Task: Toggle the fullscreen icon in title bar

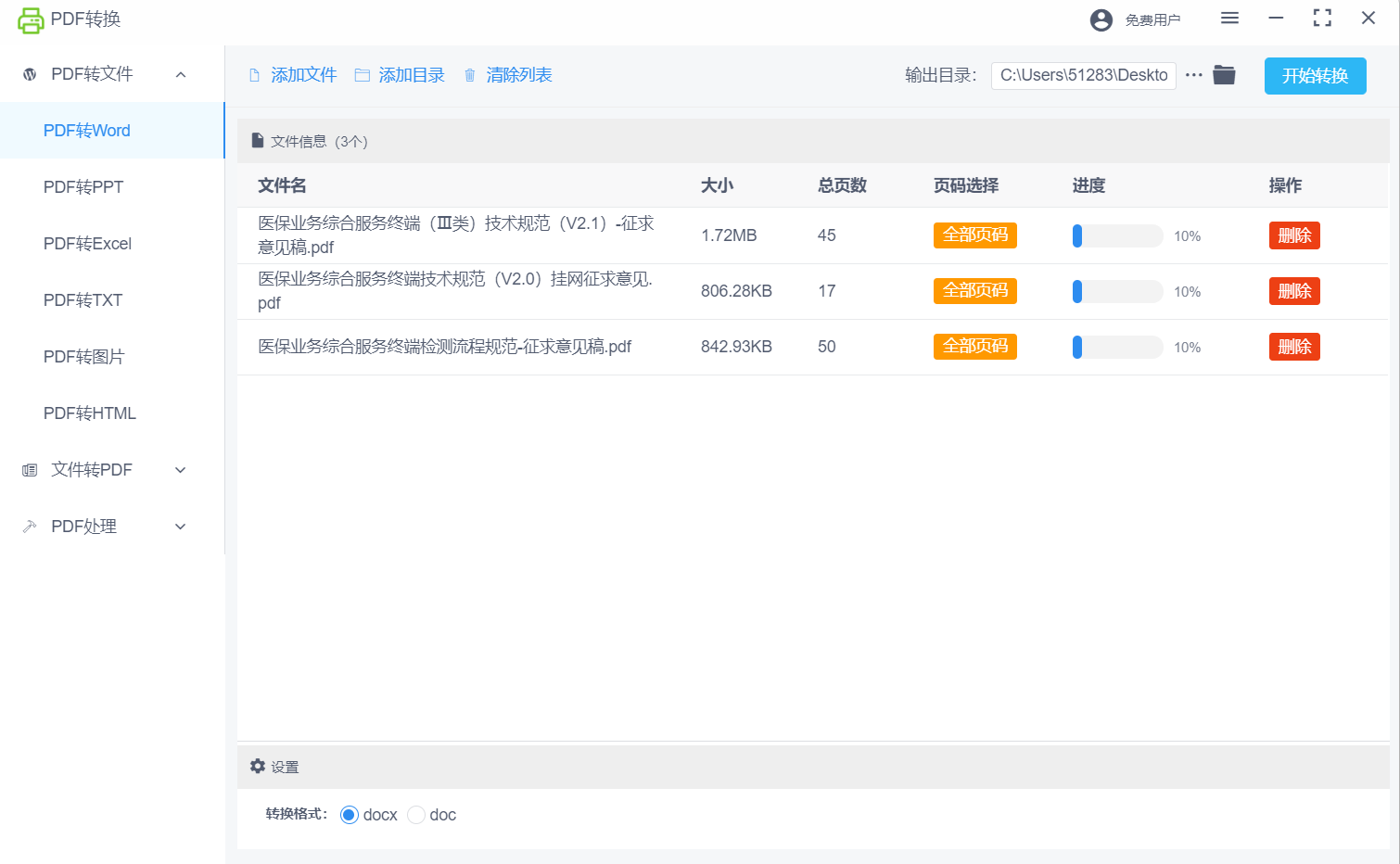Action: [1322, 19]
